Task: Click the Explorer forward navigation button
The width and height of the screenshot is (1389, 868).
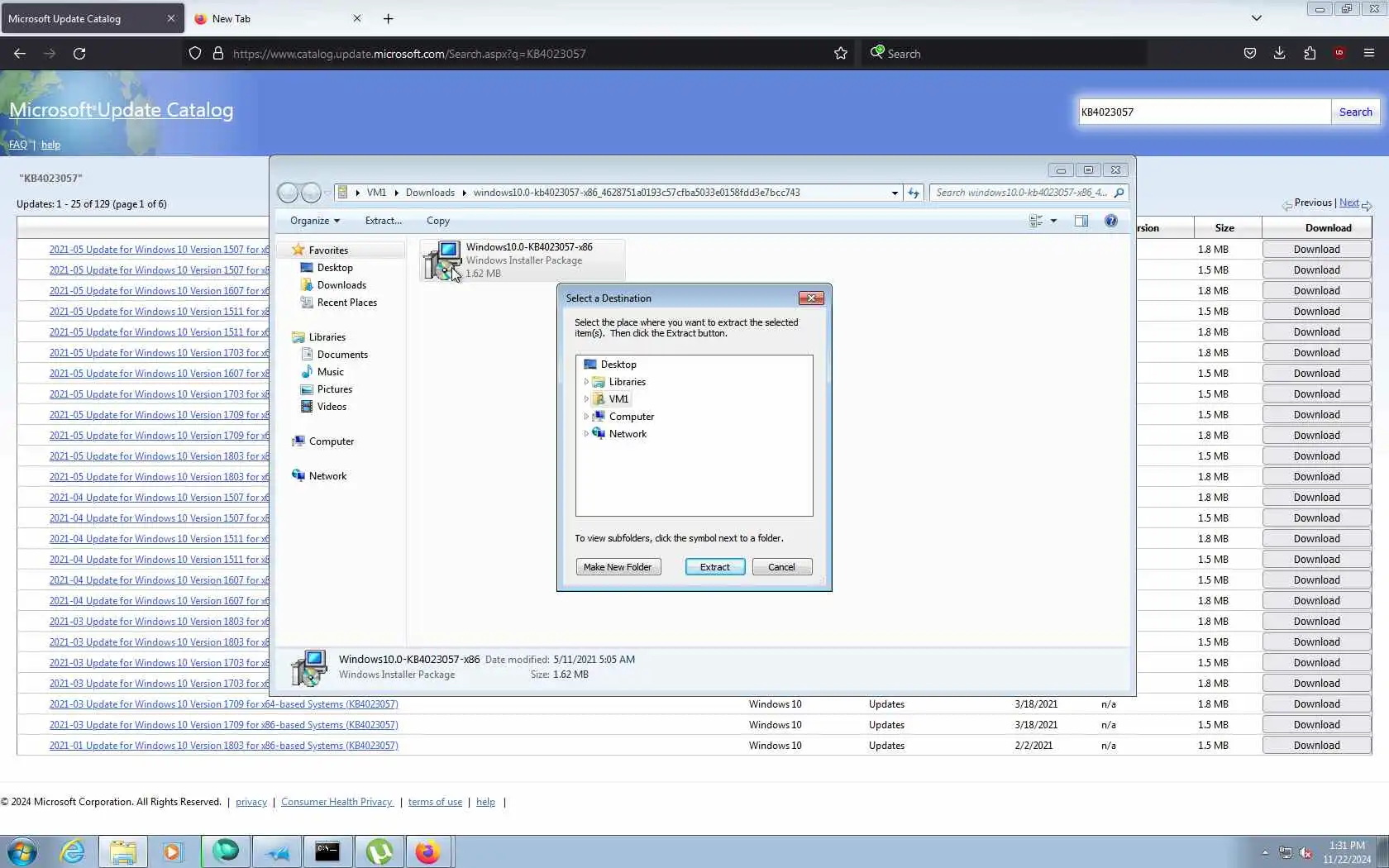Action: [x=311, y=193]
